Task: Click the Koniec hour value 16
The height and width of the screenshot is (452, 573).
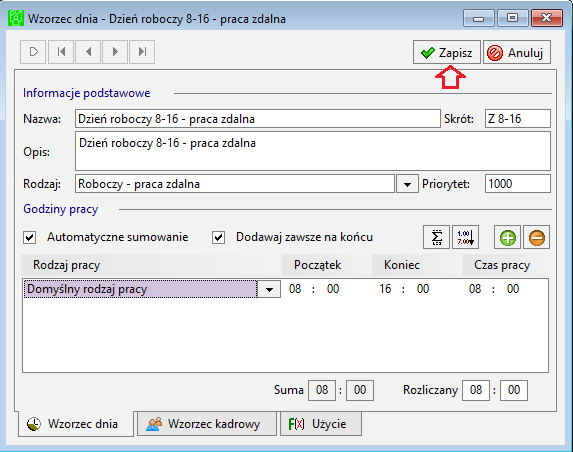Action: tap(385, 289)
